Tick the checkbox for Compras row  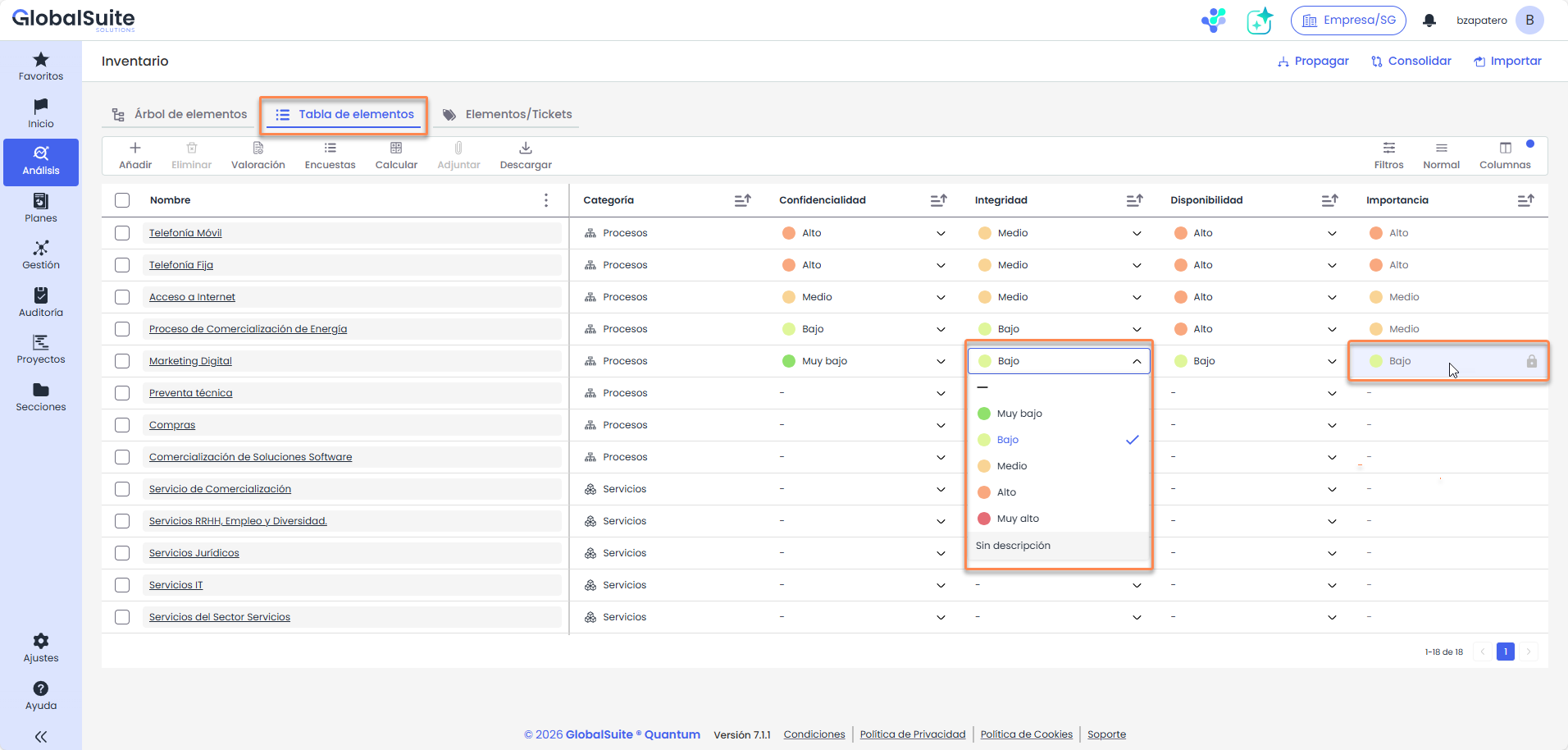[122, 425]
